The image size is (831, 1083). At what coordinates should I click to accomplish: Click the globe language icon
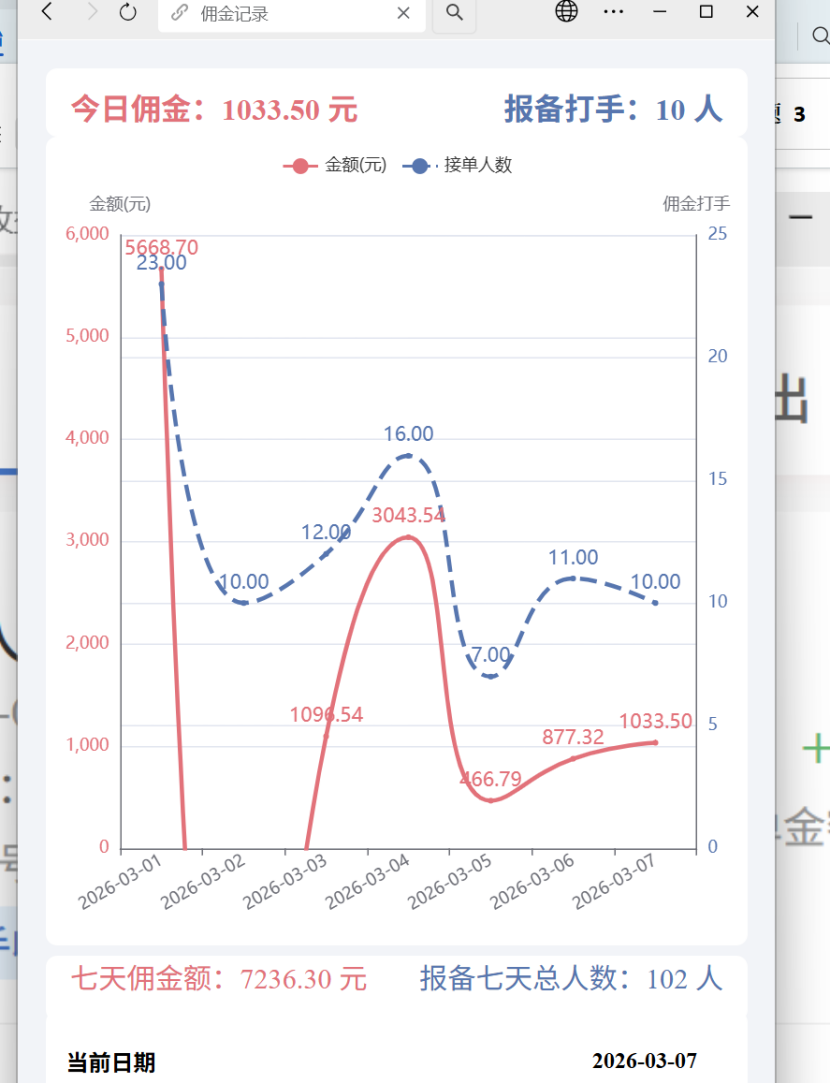(x=567, y=12)
